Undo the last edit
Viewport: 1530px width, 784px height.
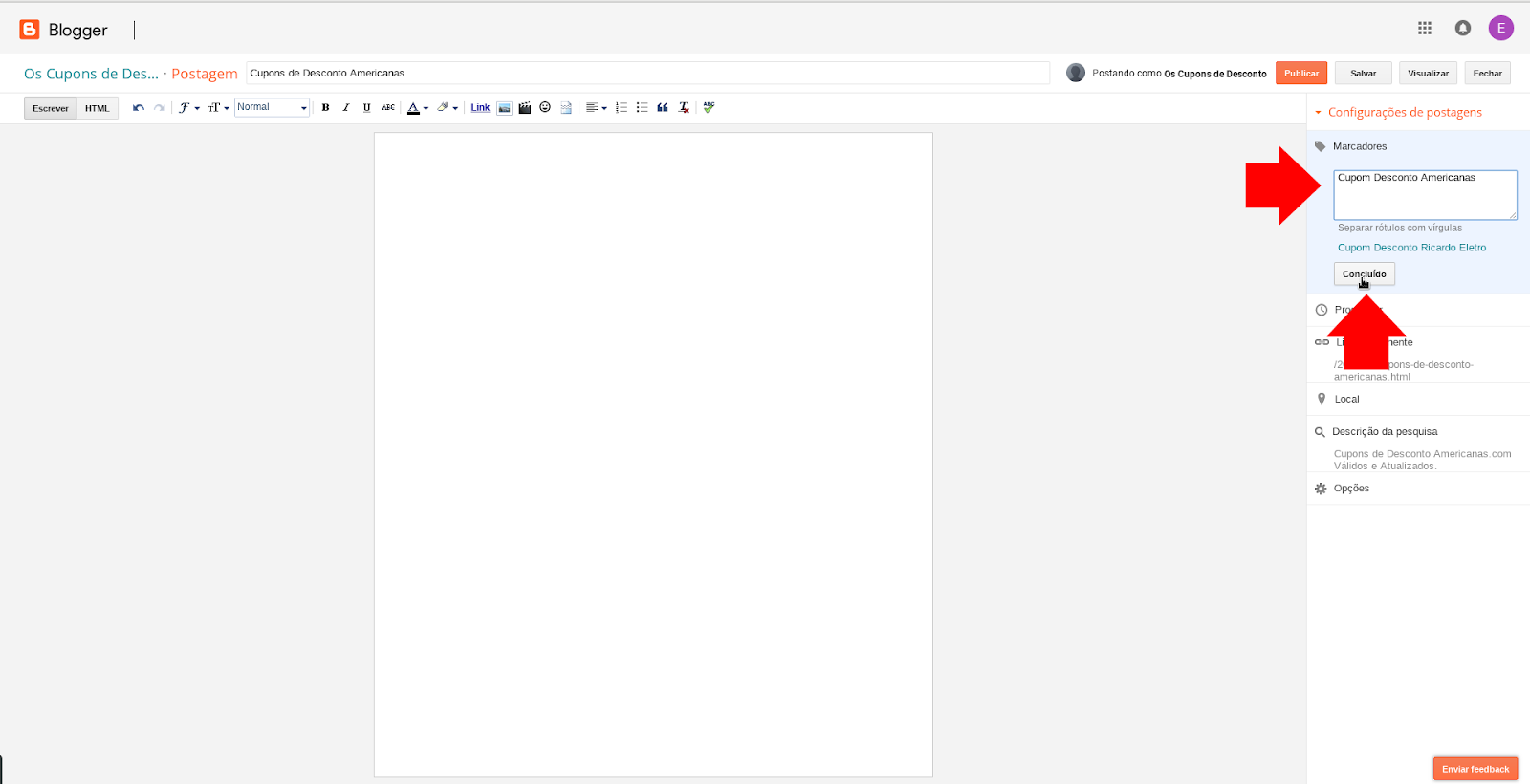click(139, 108)
